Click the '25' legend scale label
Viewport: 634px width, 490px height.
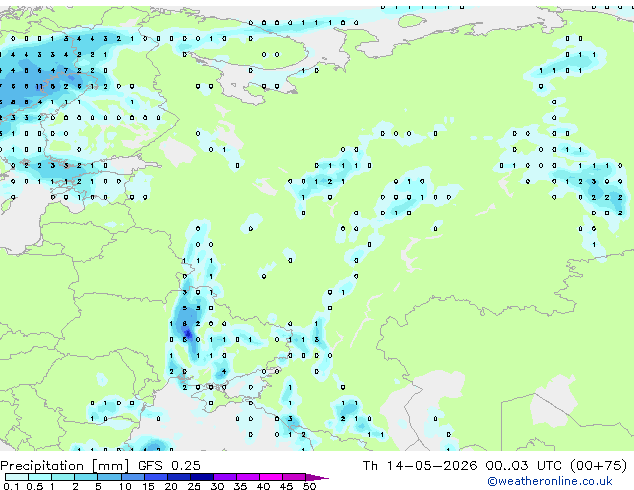click(x=194, y=486)
